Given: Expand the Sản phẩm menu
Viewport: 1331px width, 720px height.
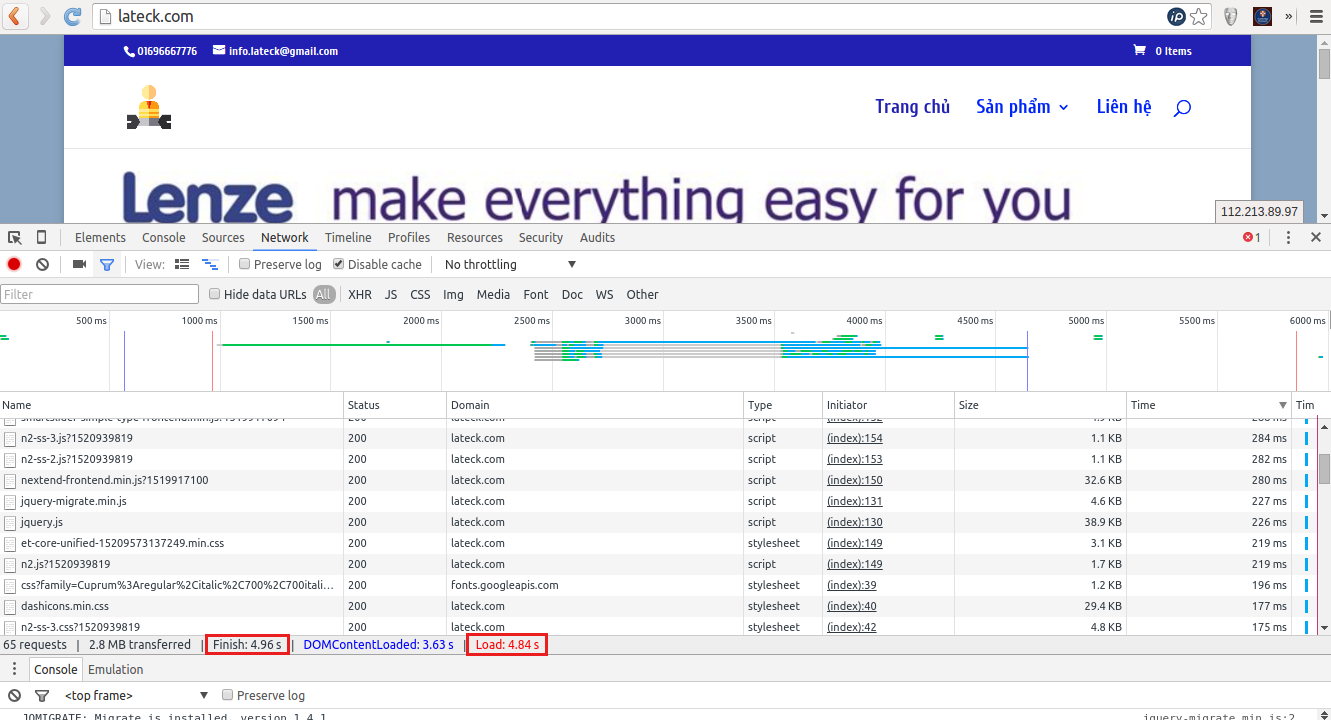Looking at the screenshot, I should pos(1022,107).
